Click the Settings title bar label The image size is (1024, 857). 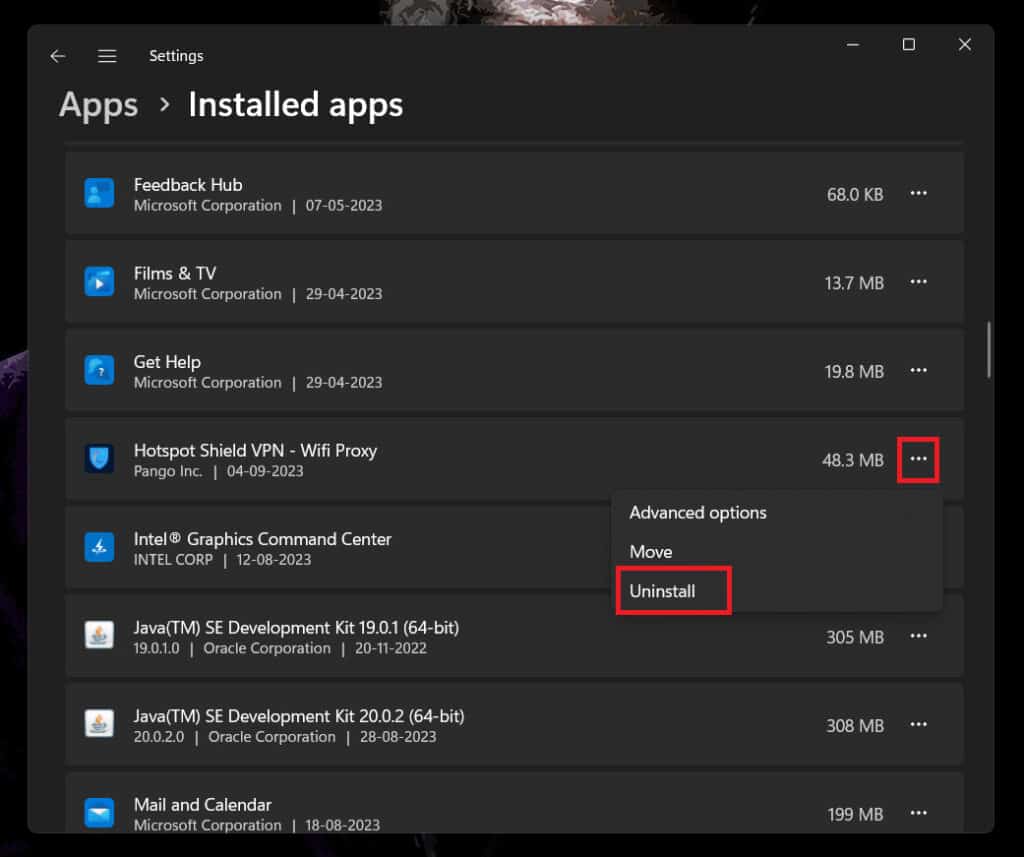(176, 56)
